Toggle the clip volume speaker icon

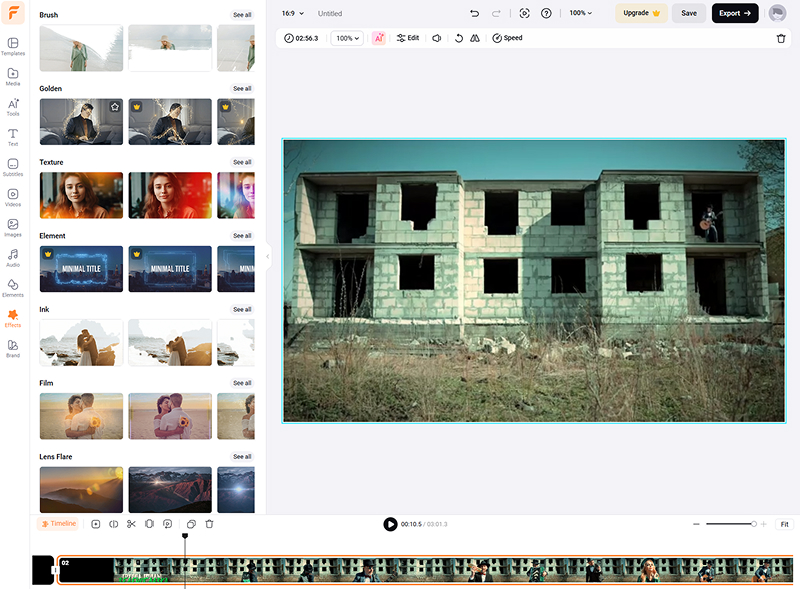tap(437, 38)
